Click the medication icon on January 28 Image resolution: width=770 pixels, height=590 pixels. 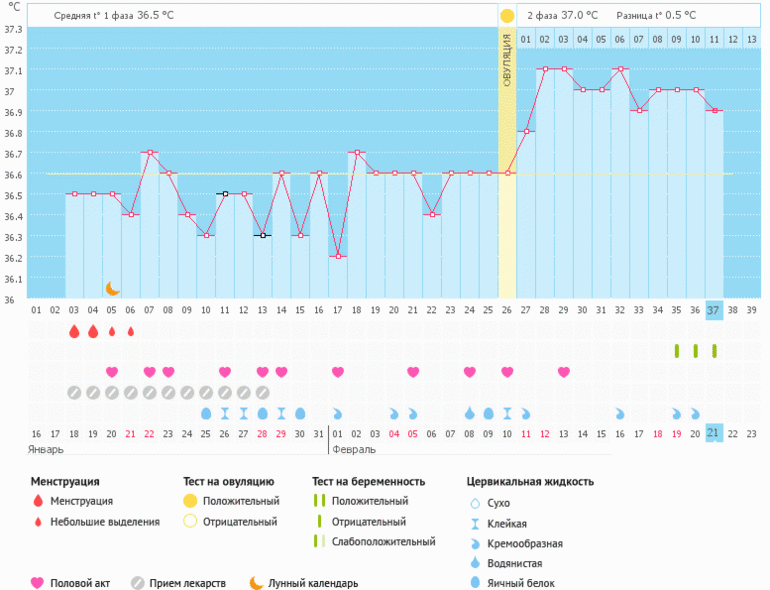tap(262, 392)
